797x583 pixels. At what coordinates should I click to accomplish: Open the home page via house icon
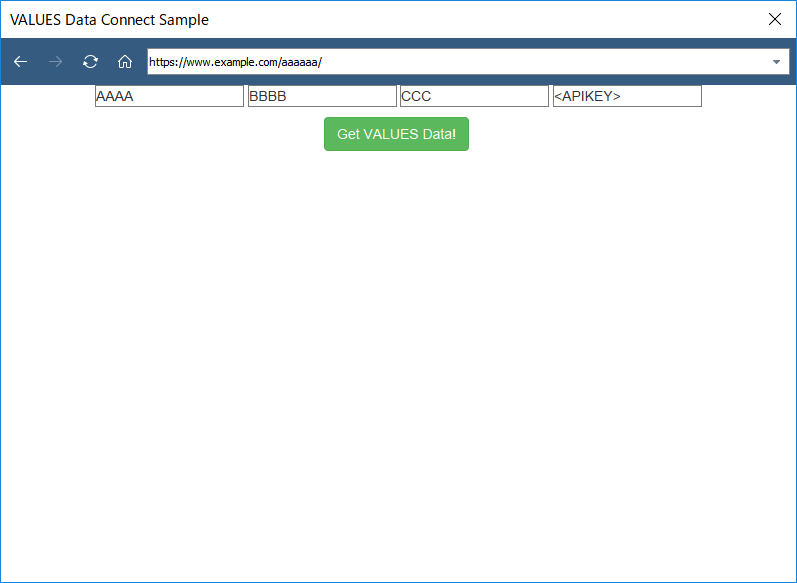125,62
